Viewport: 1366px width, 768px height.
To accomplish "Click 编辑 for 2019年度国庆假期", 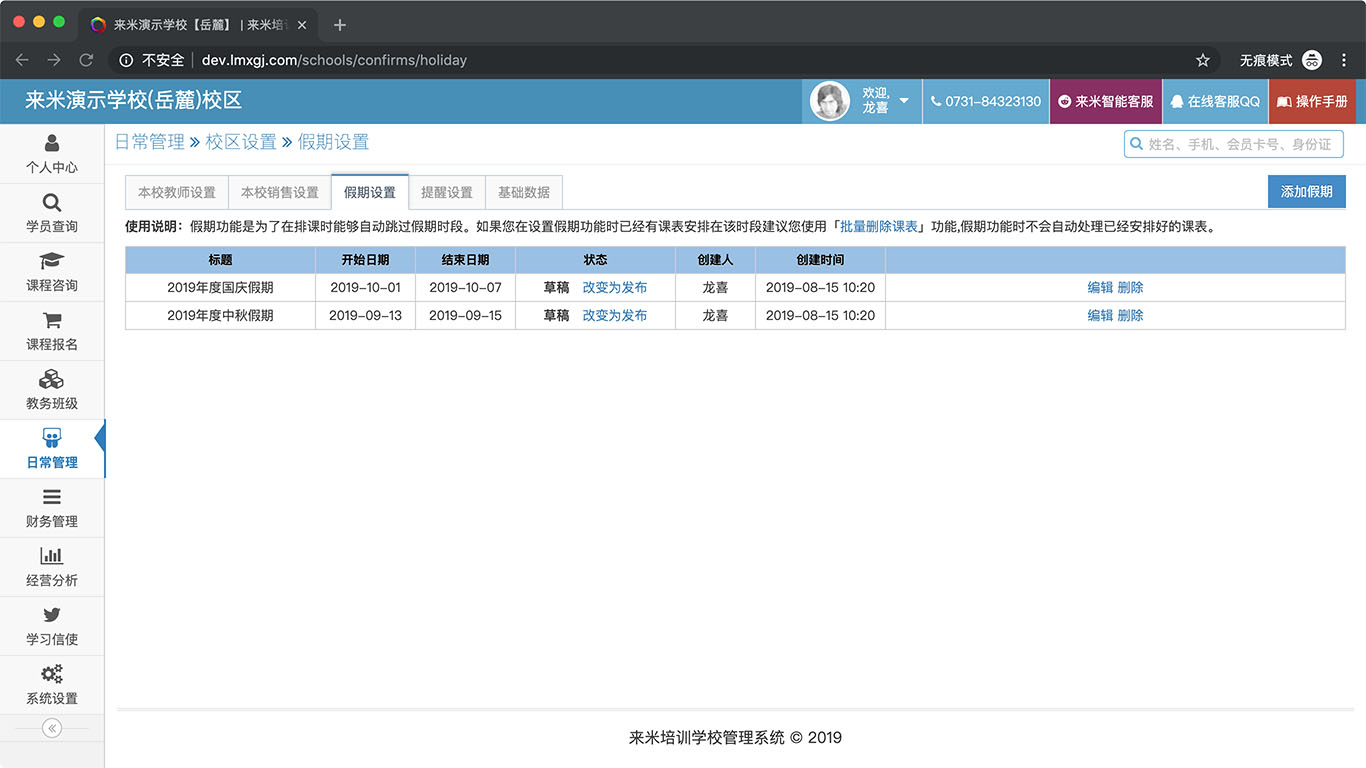I will coord(1100,287).
